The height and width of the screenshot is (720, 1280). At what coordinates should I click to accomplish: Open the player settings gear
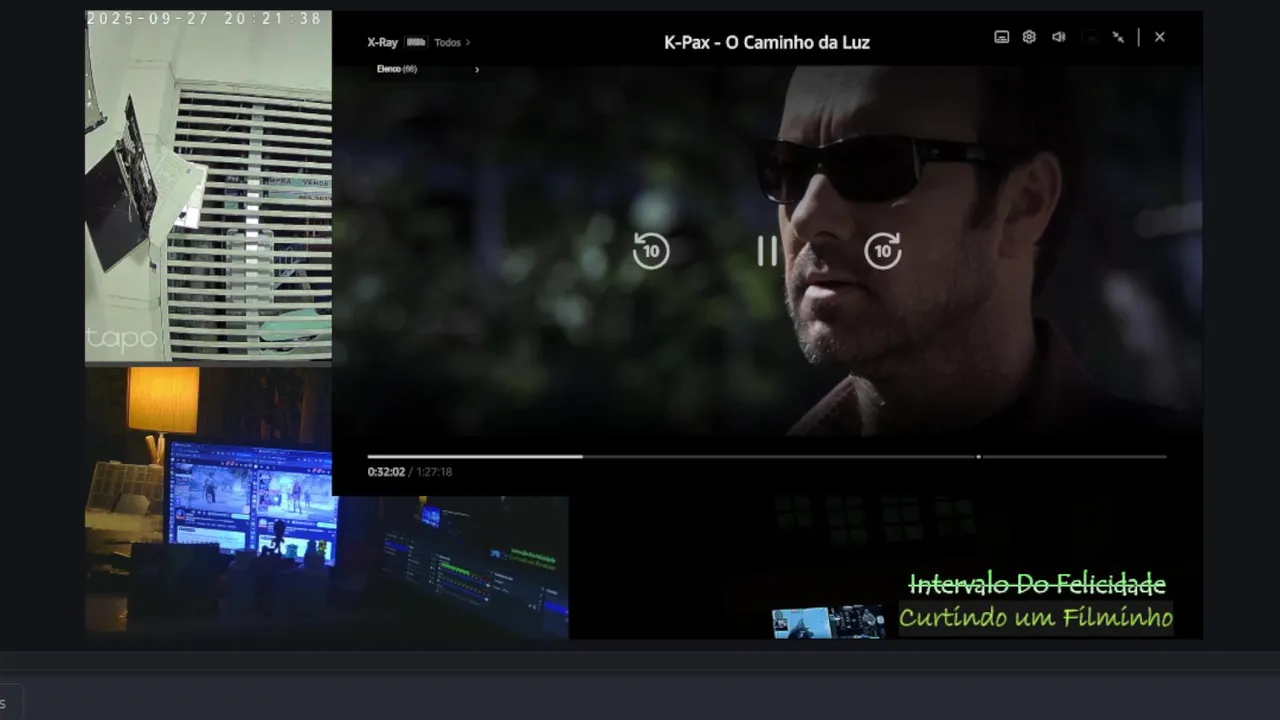tap(1029, 37)
